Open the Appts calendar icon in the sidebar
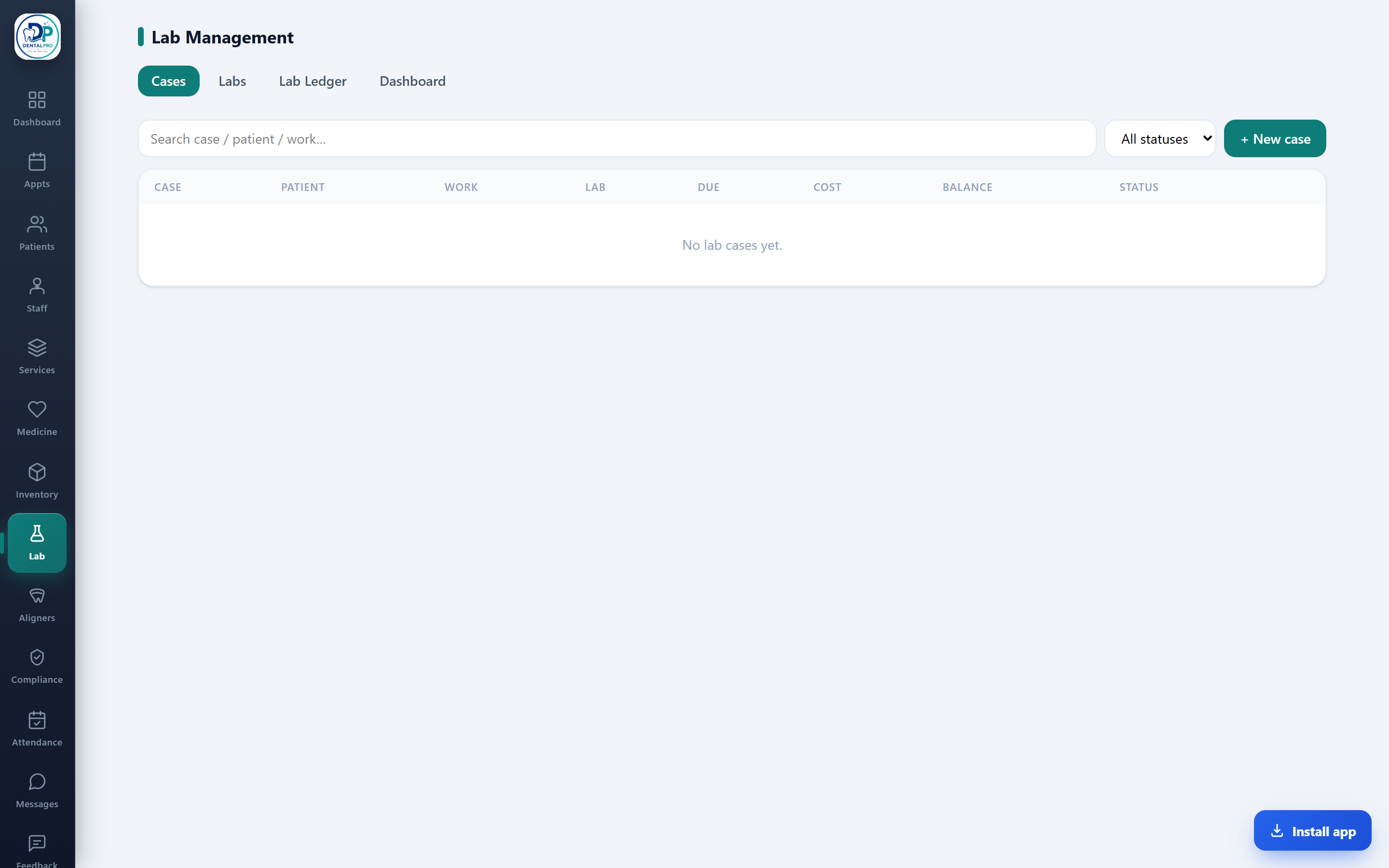Image resolution: width=1389 pixels, height=868 pixels. [x=37, y=162]
